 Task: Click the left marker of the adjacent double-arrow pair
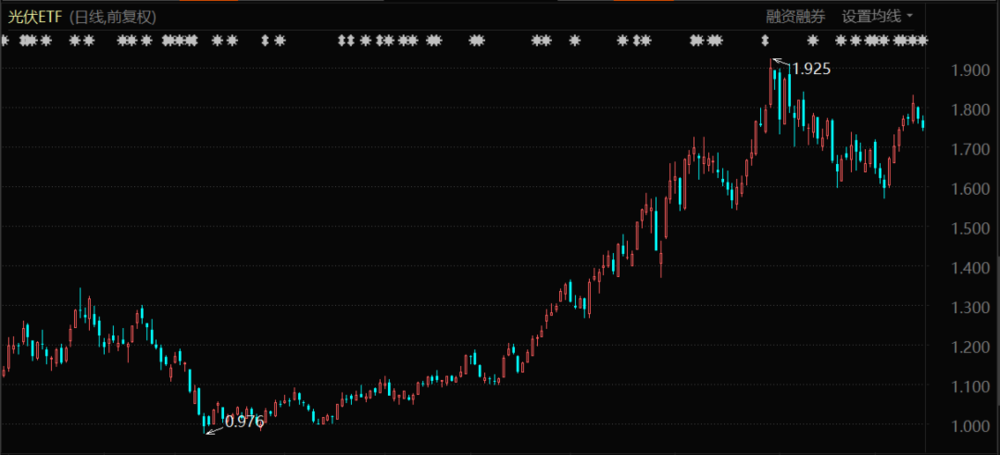coord(341,41)
